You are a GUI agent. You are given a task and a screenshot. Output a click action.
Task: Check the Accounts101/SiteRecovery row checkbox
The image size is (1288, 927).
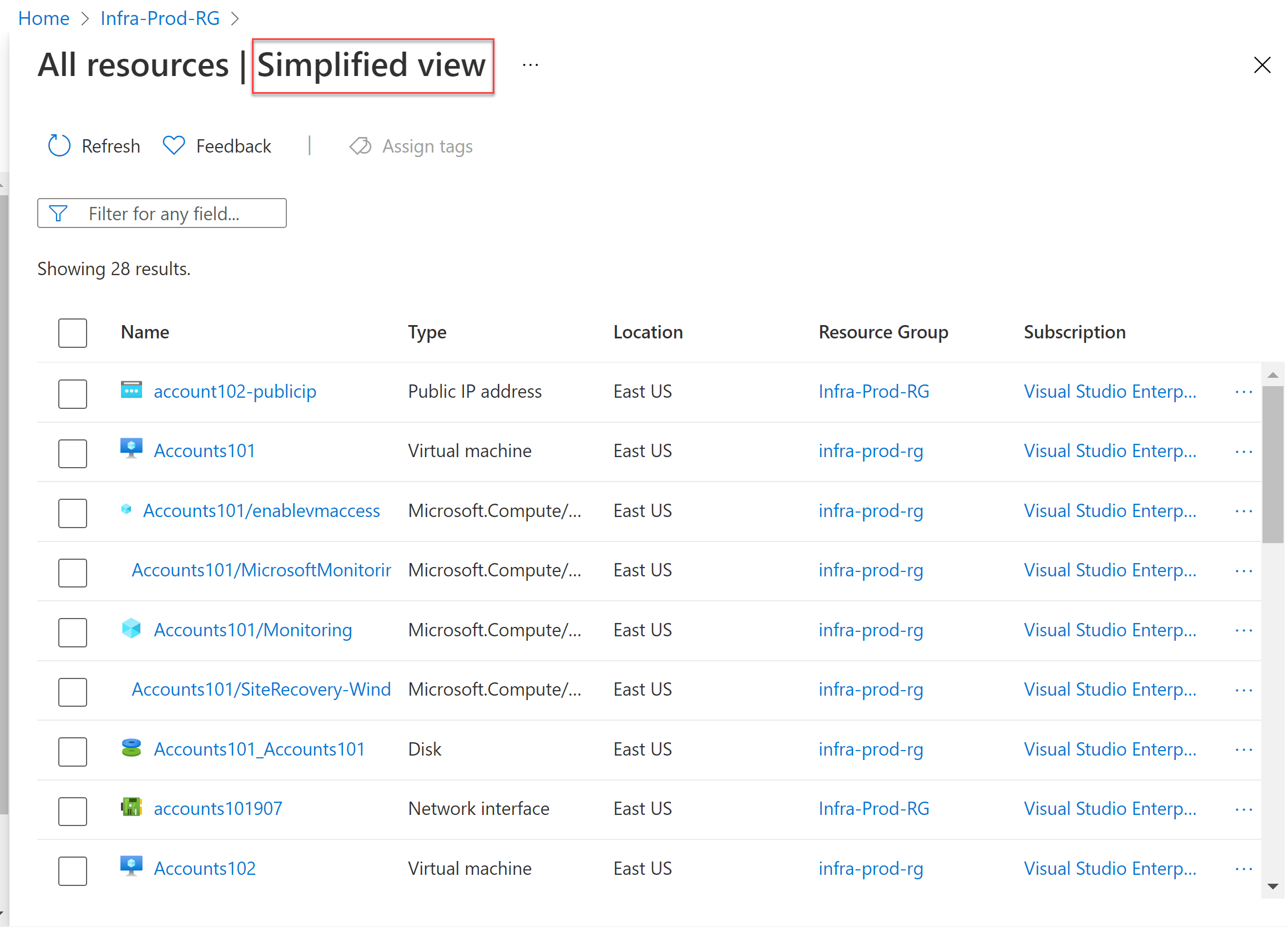(73, 691)
